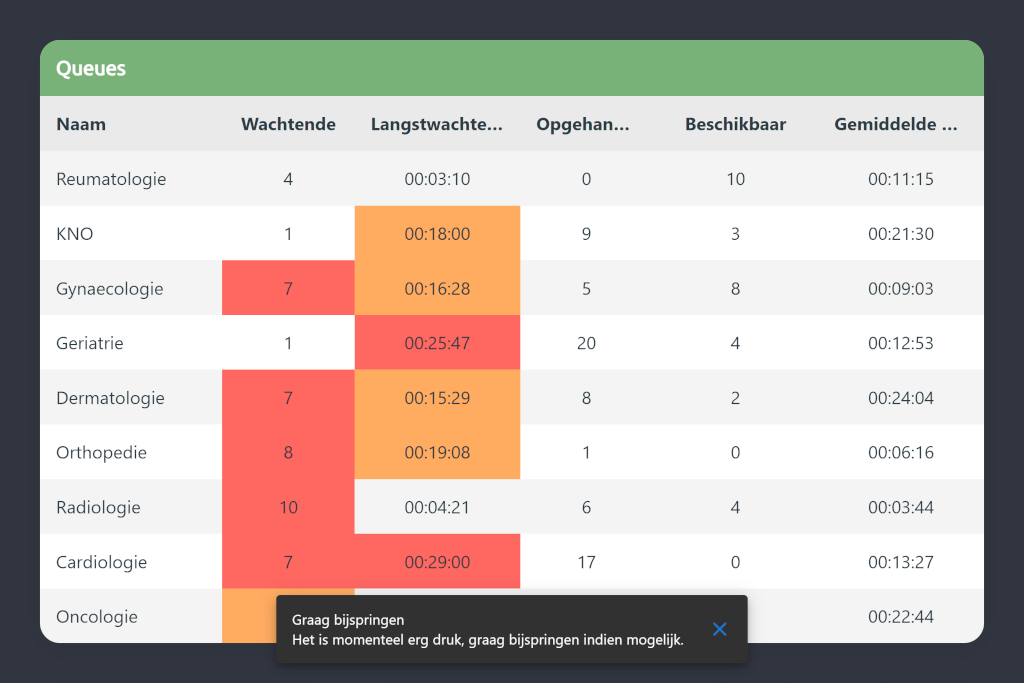
Task: Click Orthopedie longest wait 00:19:08
Action: click(x=437, y=453)
